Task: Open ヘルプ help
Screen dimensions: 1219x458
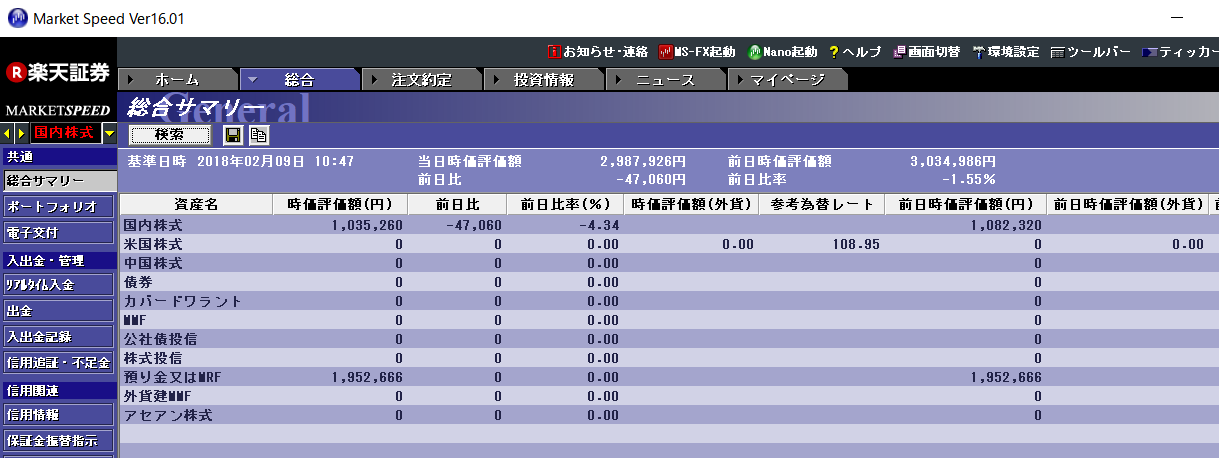Action: [x=855, y=51]
